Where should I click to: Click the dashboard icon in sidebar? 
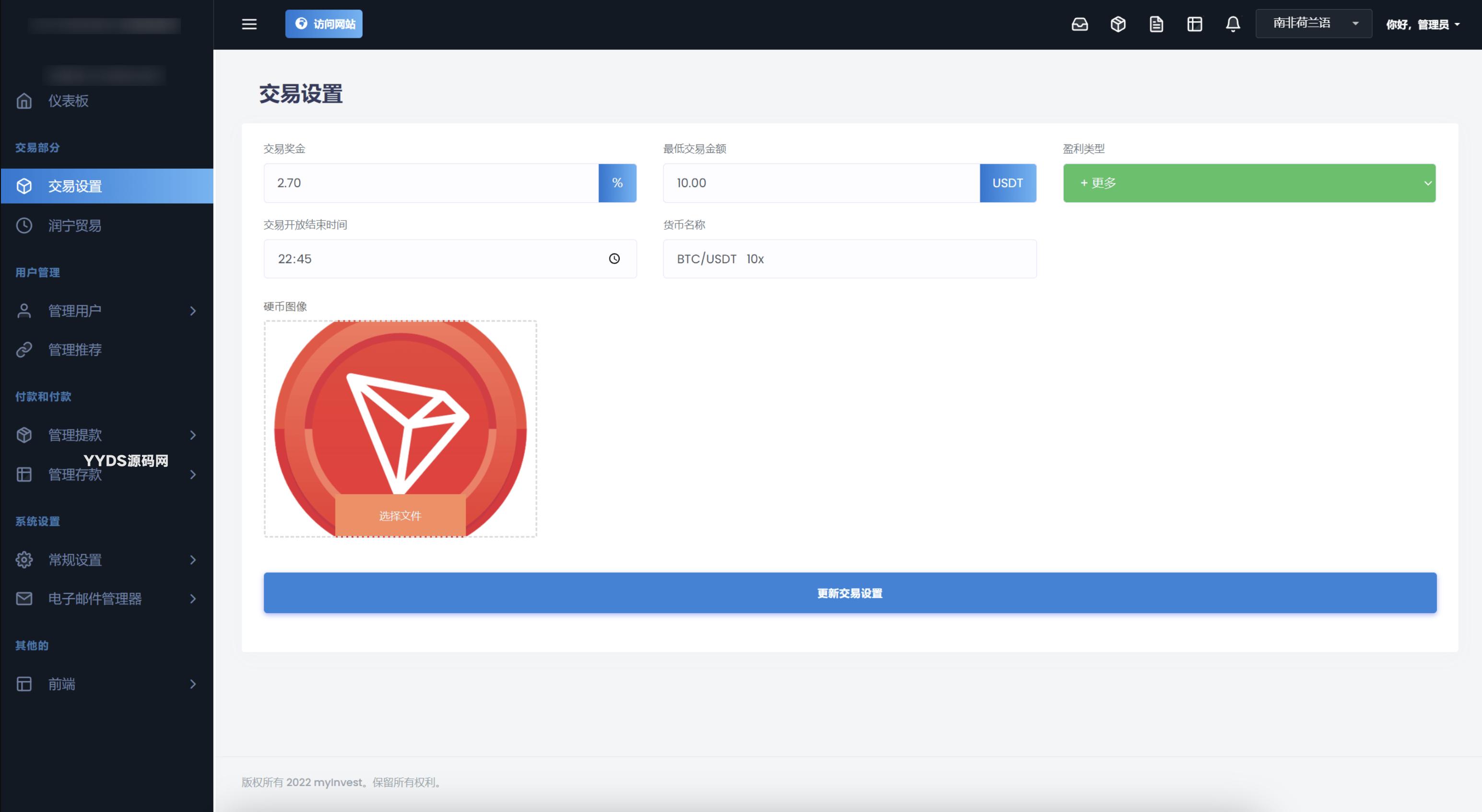coord(24,100)
